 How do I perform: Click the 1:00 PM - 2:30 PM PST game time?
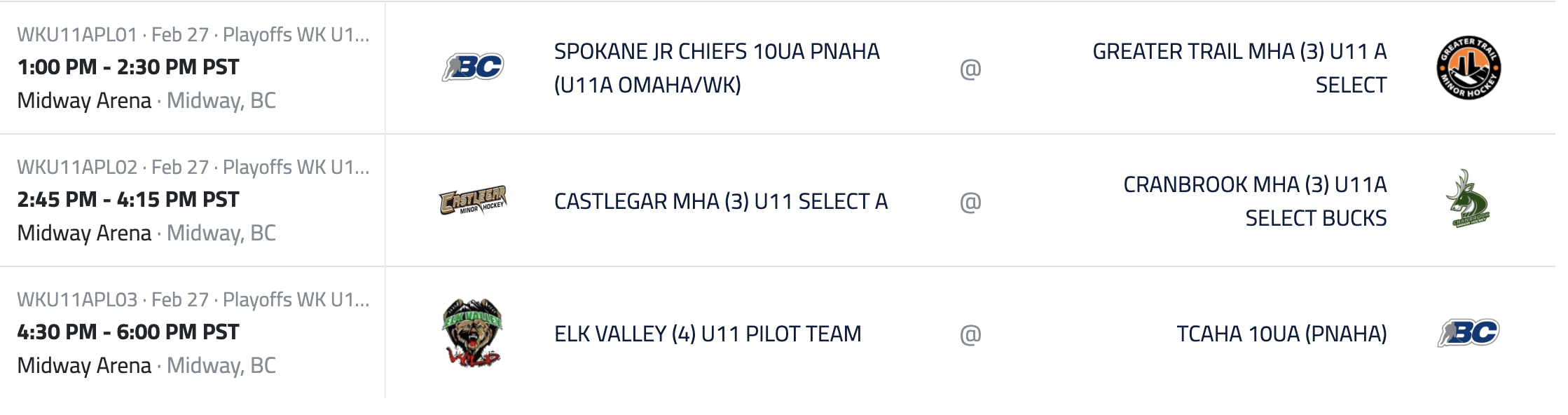tap(128, 67)
